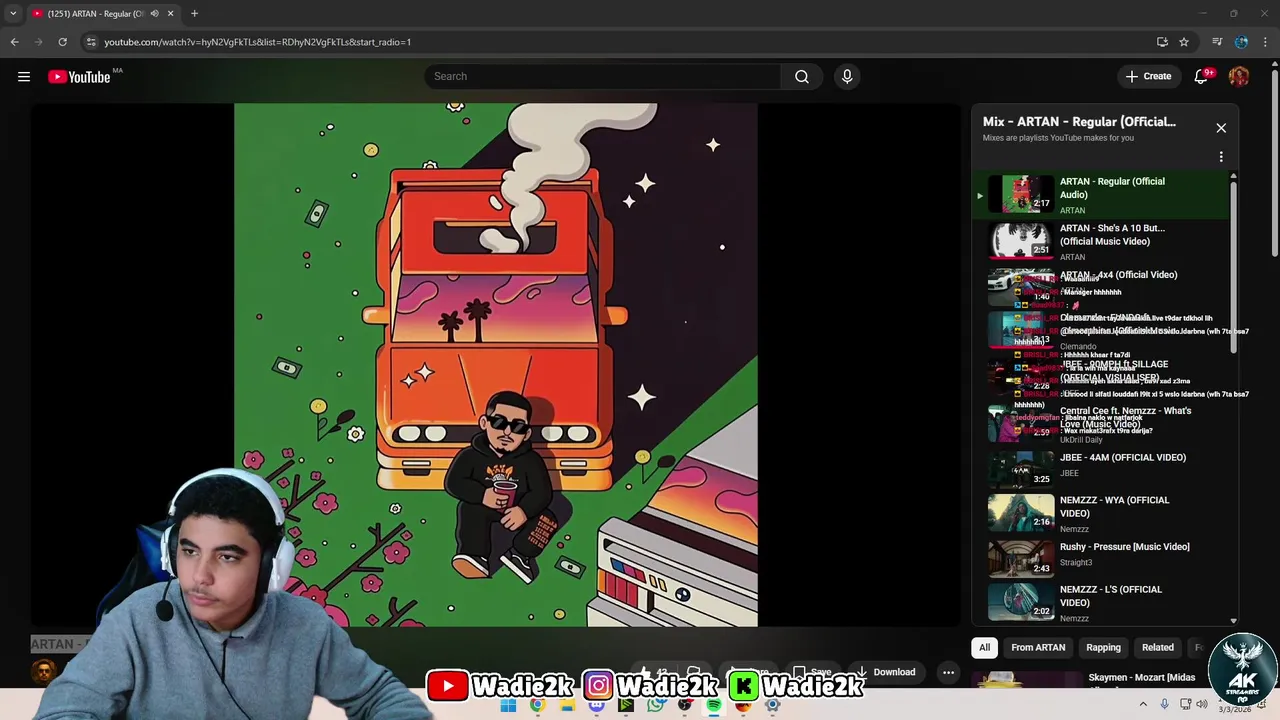Click the install app icon in address bar

coord(1162,42)
